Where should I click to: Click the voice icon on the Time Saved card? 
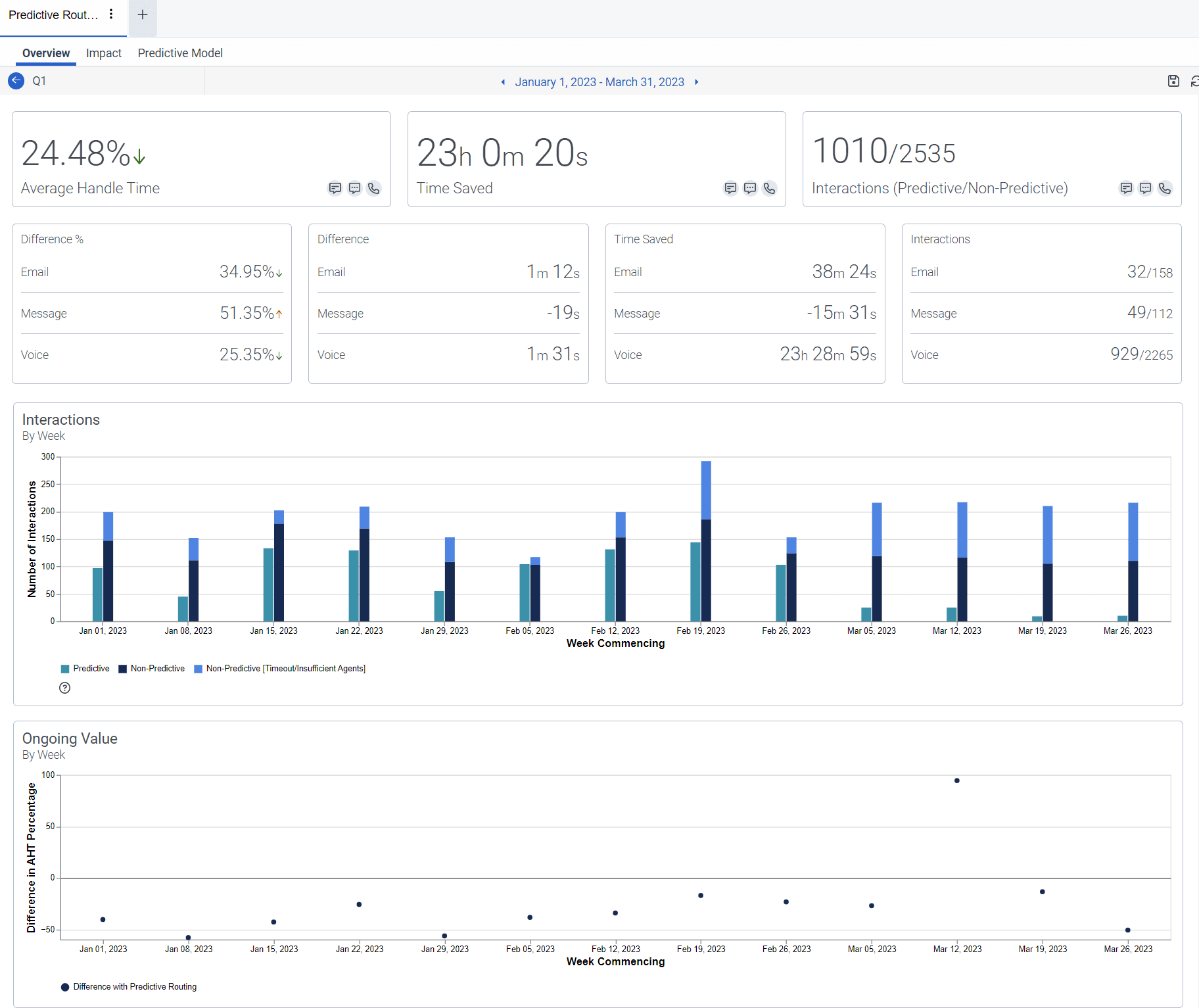point(769,189)
